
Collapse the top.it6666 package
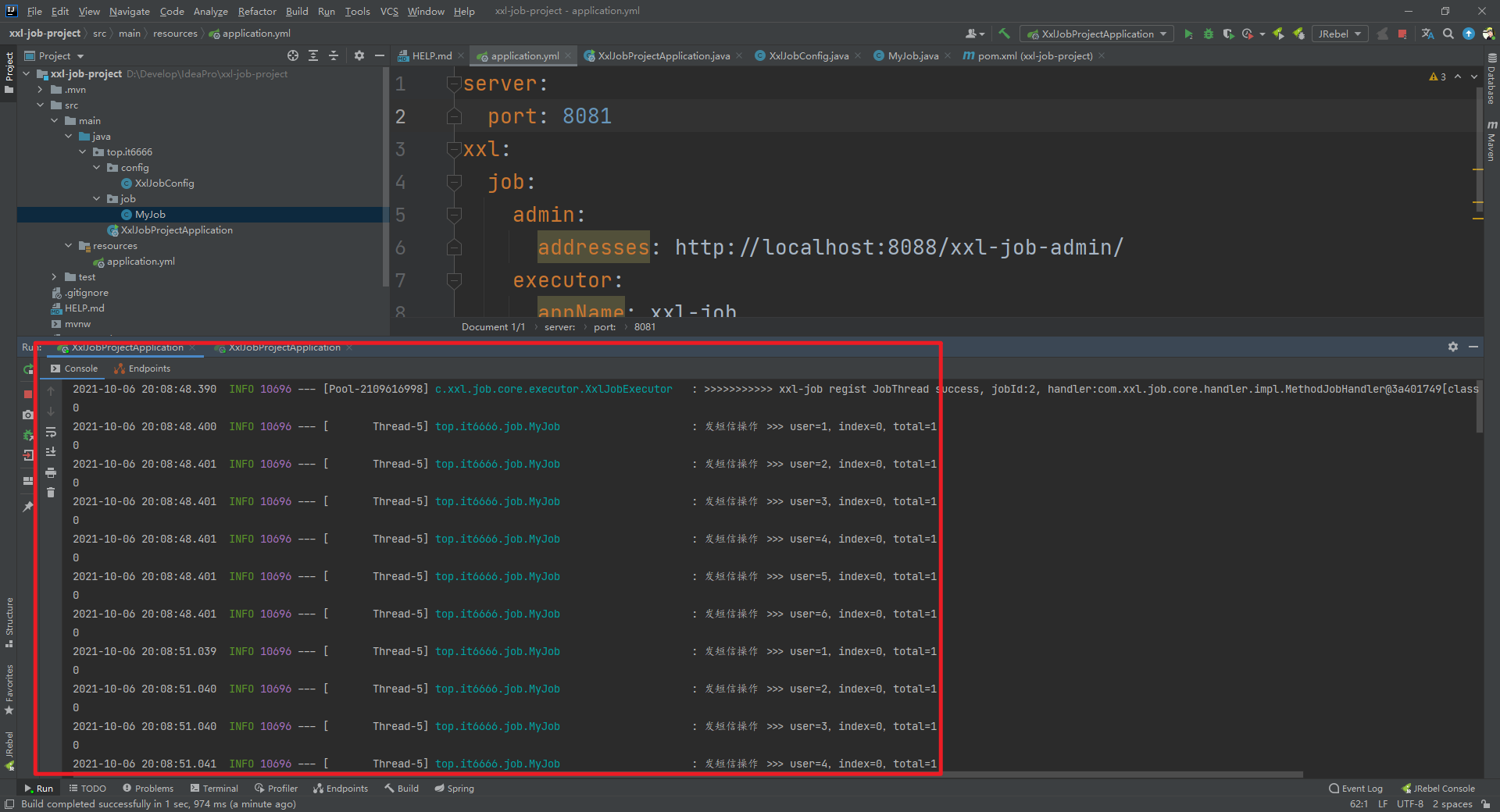pyautogui.click(x=83, y=151)
